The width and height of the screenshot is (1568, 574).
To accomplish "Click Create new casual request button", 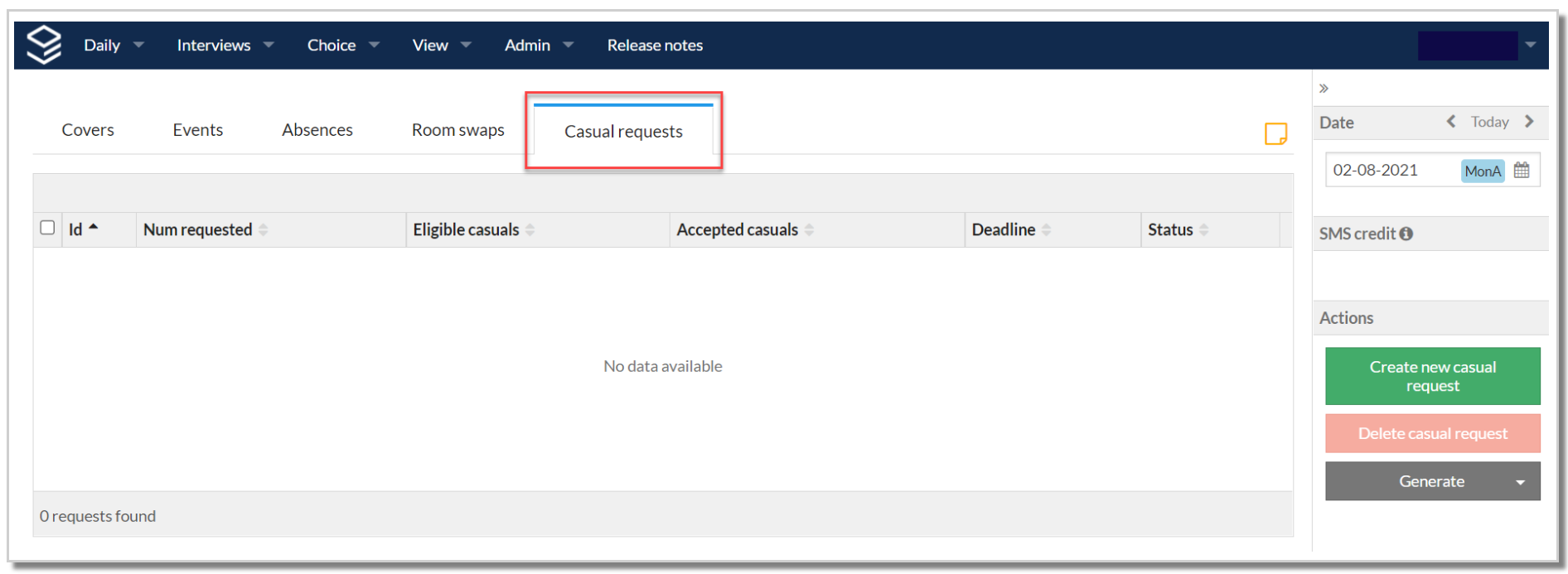I will click(1433, 376).
